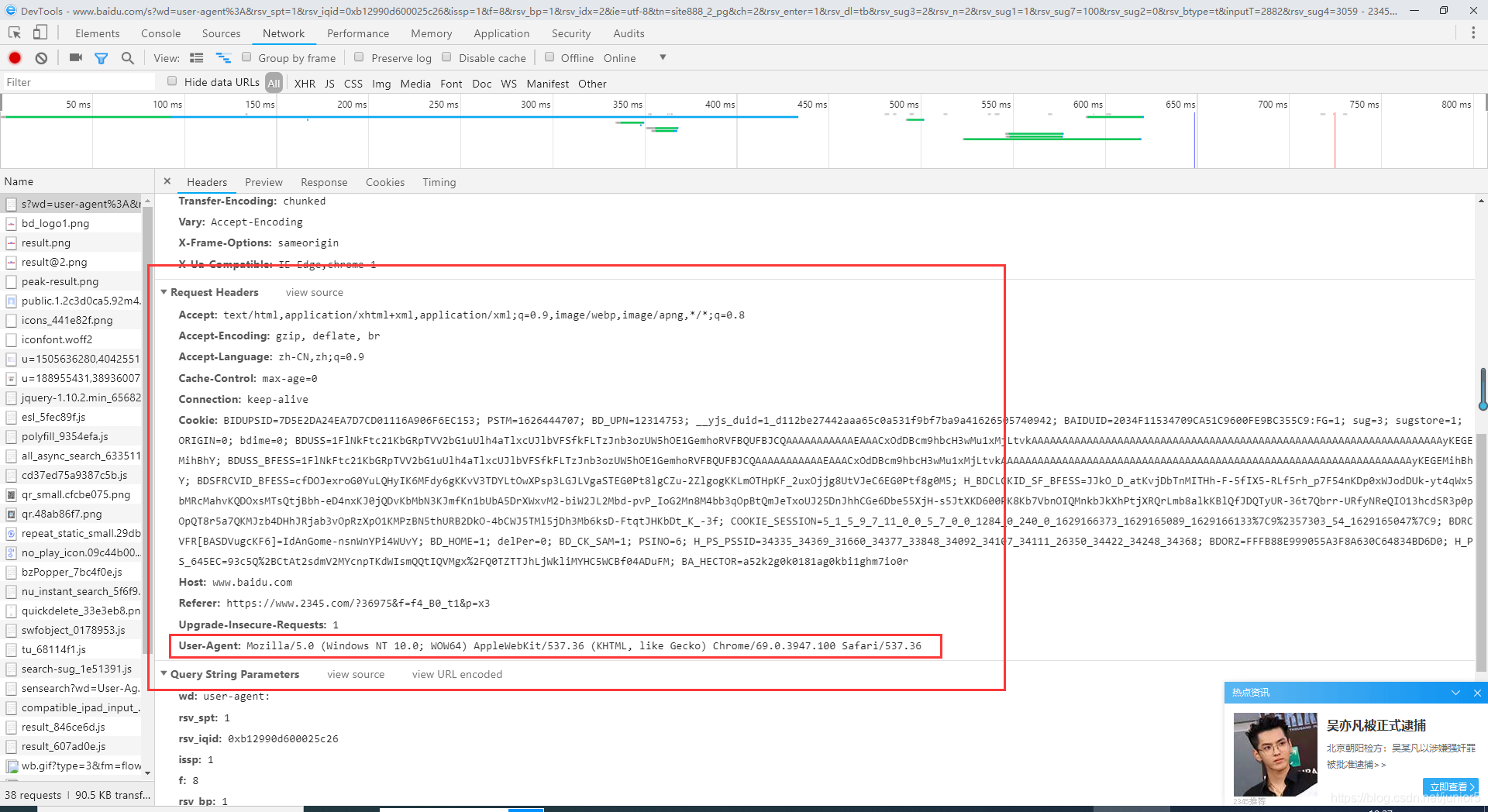Image resolution: width=1488 pixels, height=812 pixels.
Task: Clear the network log
Action: [x=42, y=58]
